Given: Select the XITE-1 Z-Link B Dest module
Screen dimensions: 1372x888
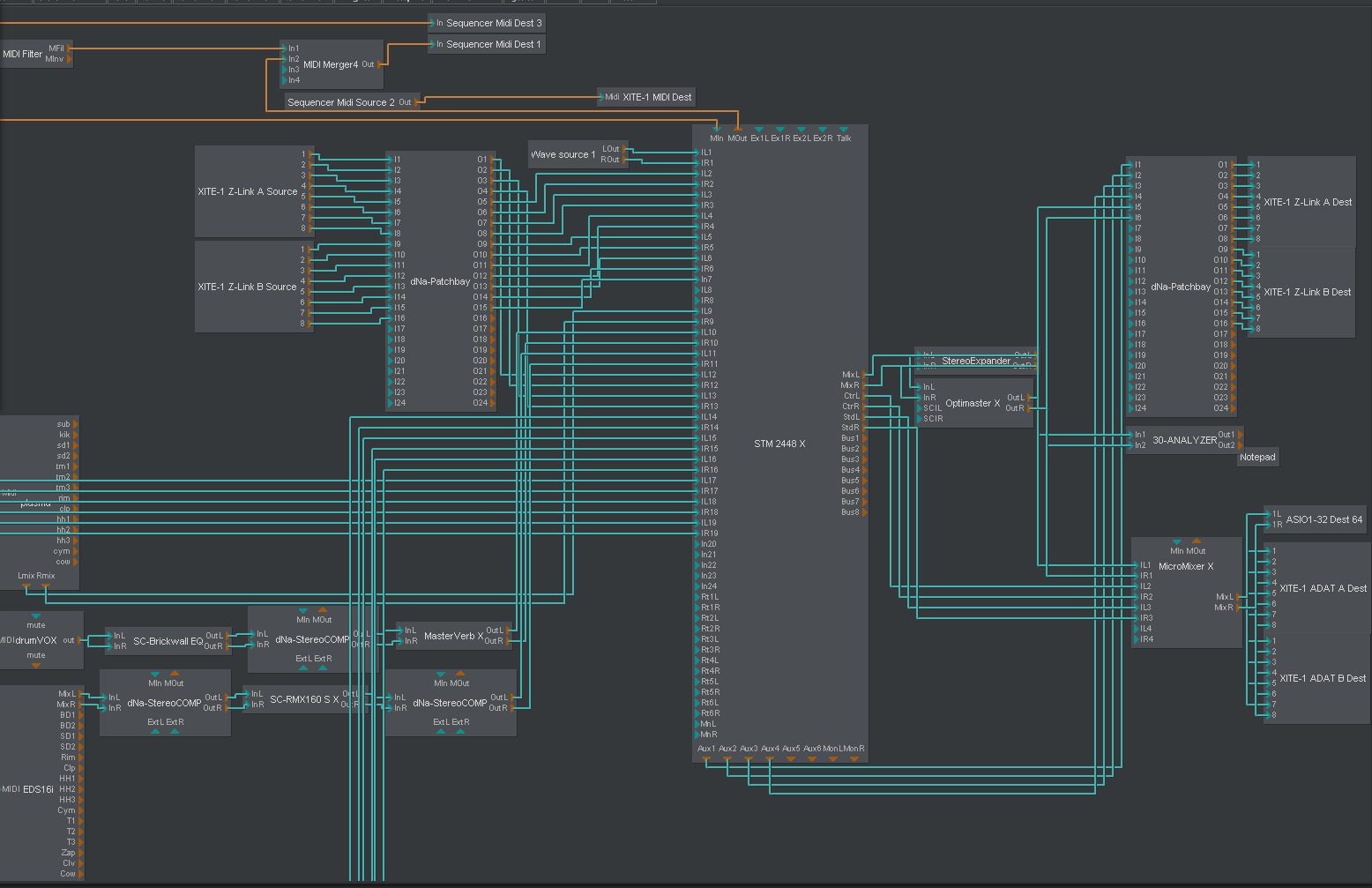Looking at the screenshot, I should pyautogui.click(x=1301, y=292).
